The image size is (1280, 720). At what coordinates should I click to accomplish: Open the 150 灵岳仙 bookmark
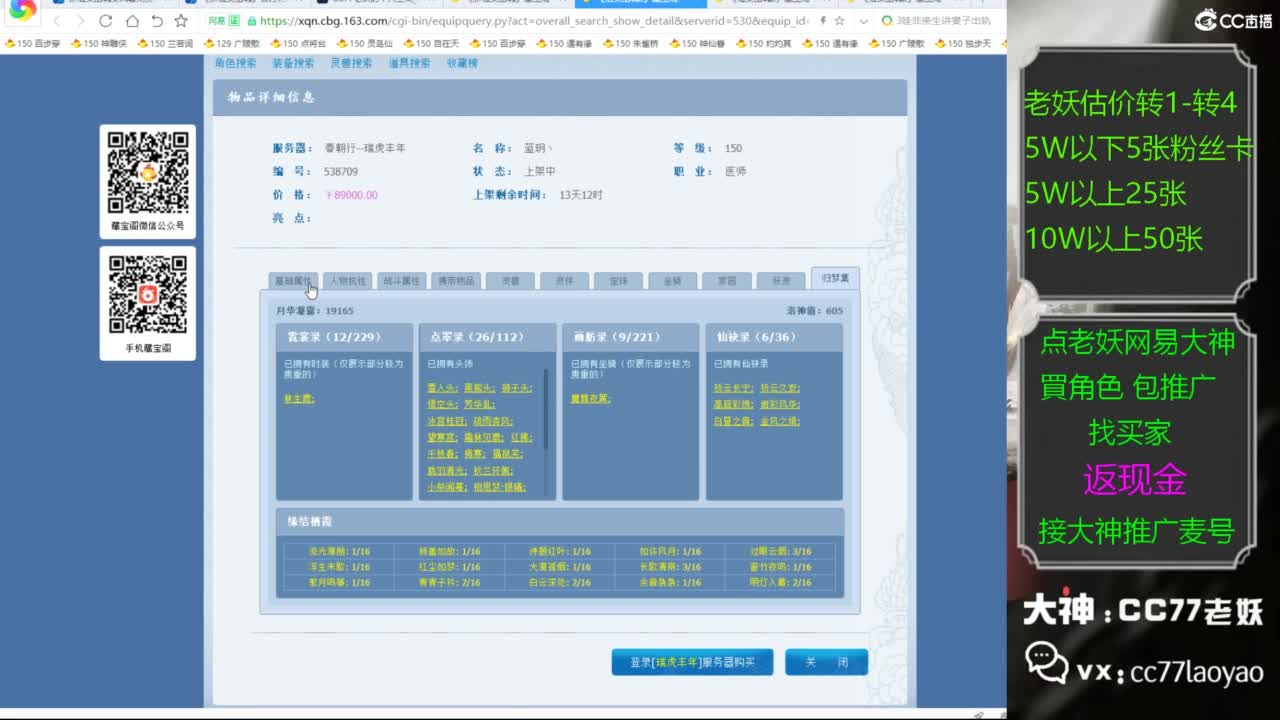click(364, 44)
